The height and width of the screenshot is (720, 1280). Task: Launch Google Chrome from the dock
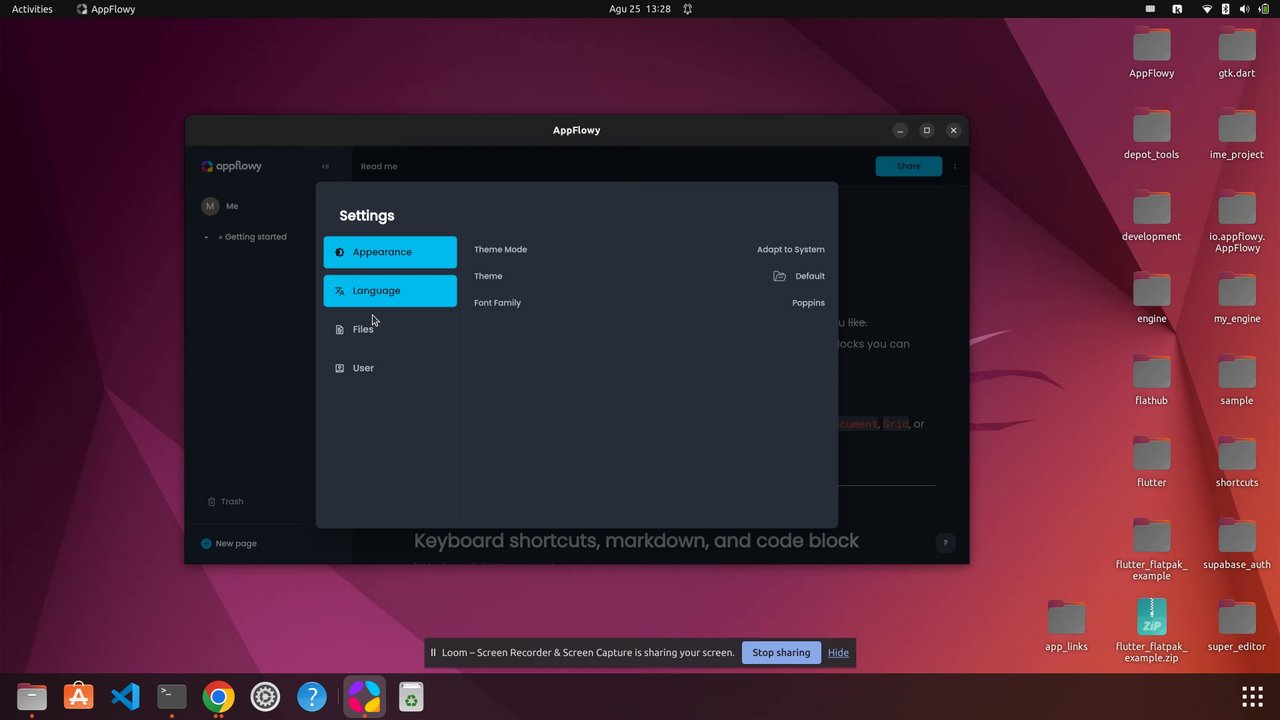pos(218,697)
